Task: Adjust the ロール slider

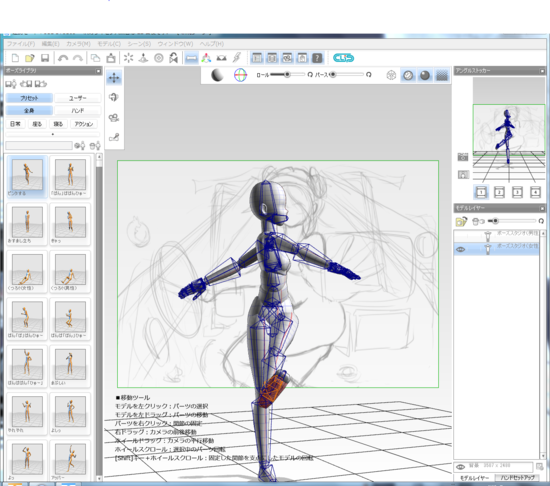Action: pos(287,75)
